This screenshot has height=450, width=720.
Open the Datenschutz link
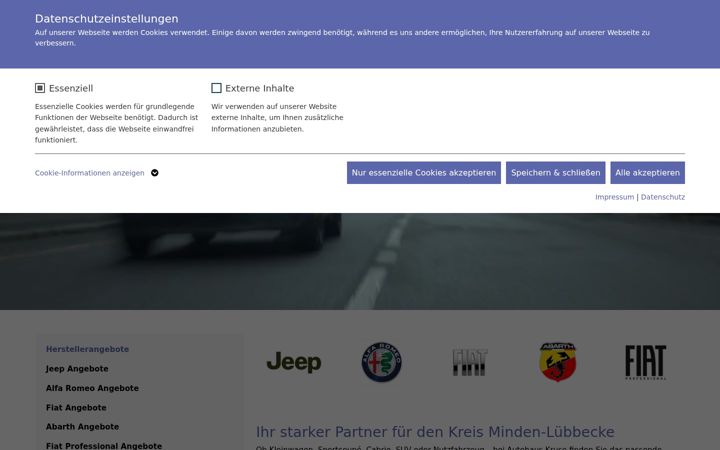pyautogui.click(x=663, y=197)
